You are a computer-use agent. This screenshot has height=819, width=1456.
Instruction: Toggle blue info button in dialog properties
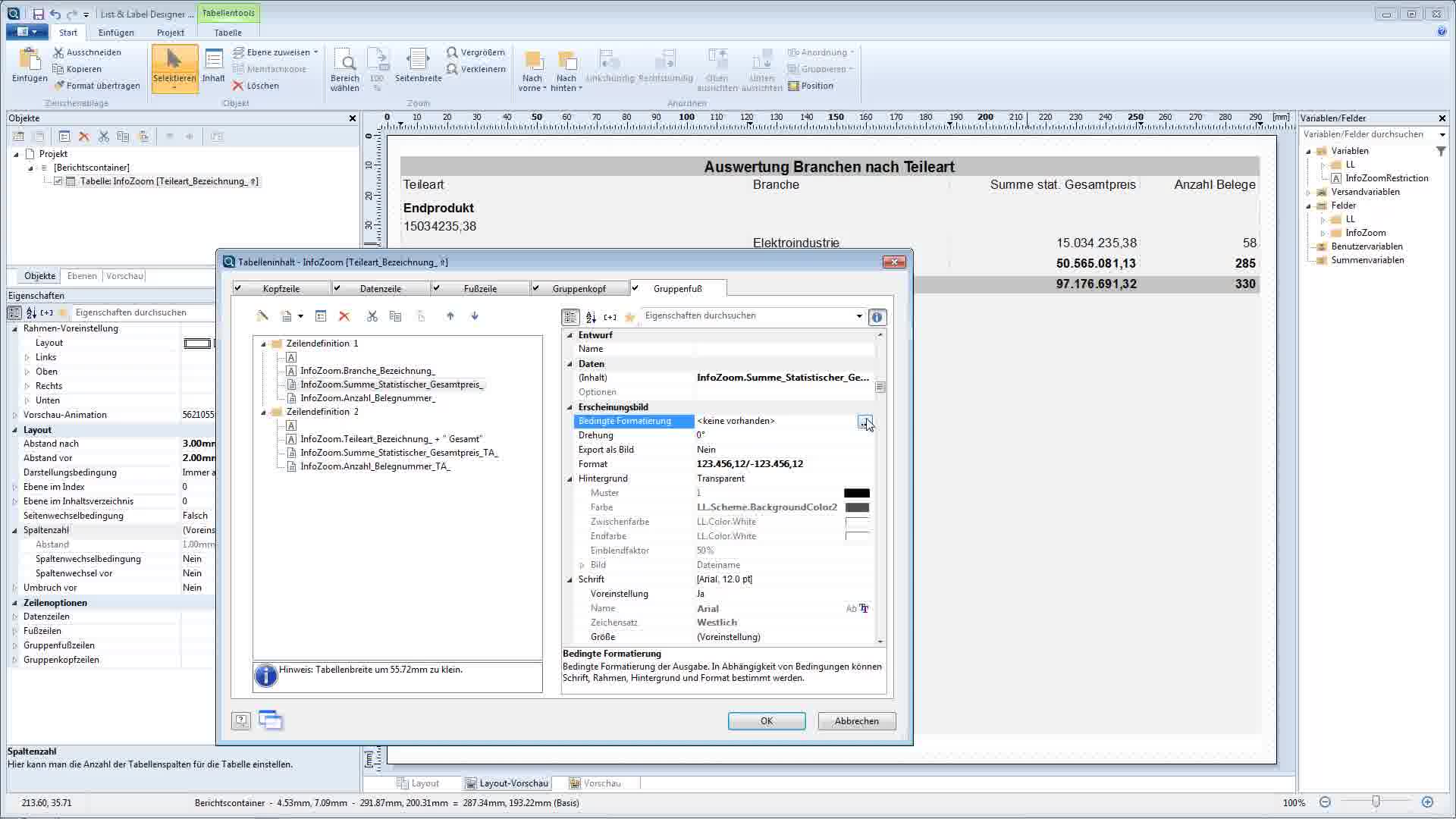point(877,317)
